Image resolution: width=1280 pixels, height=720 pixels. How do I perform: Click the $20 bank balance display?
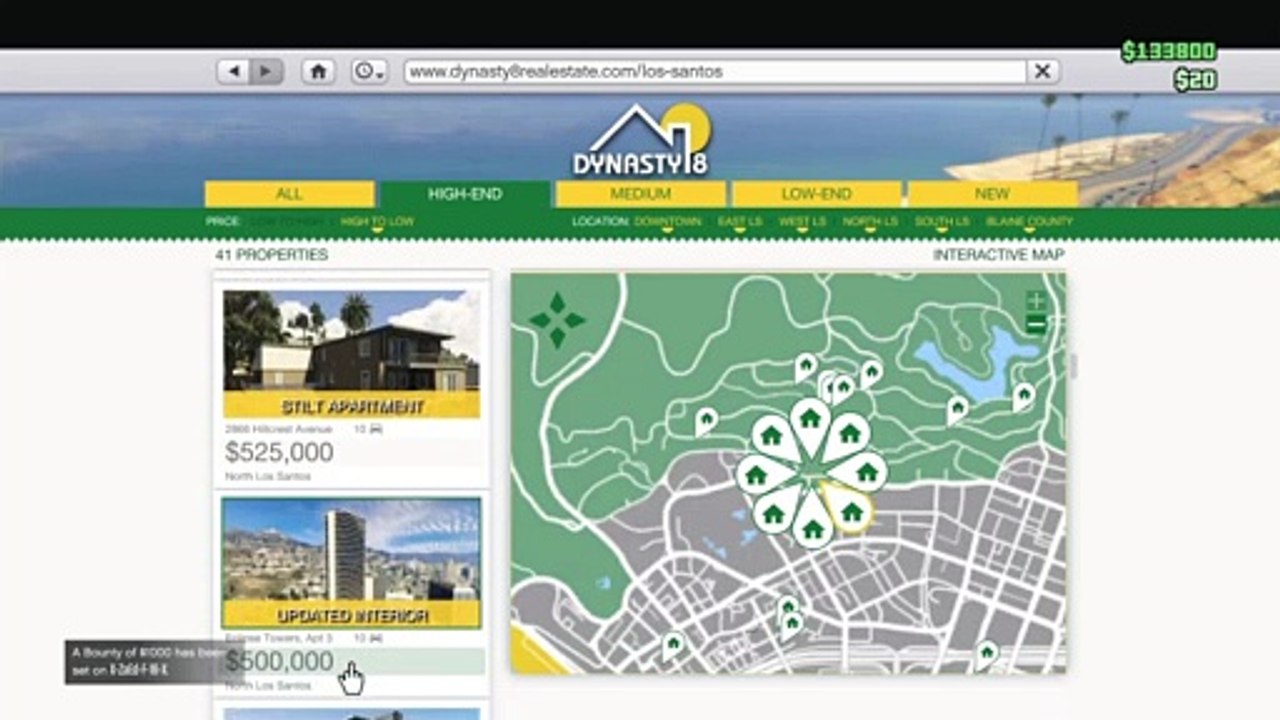1195,80
